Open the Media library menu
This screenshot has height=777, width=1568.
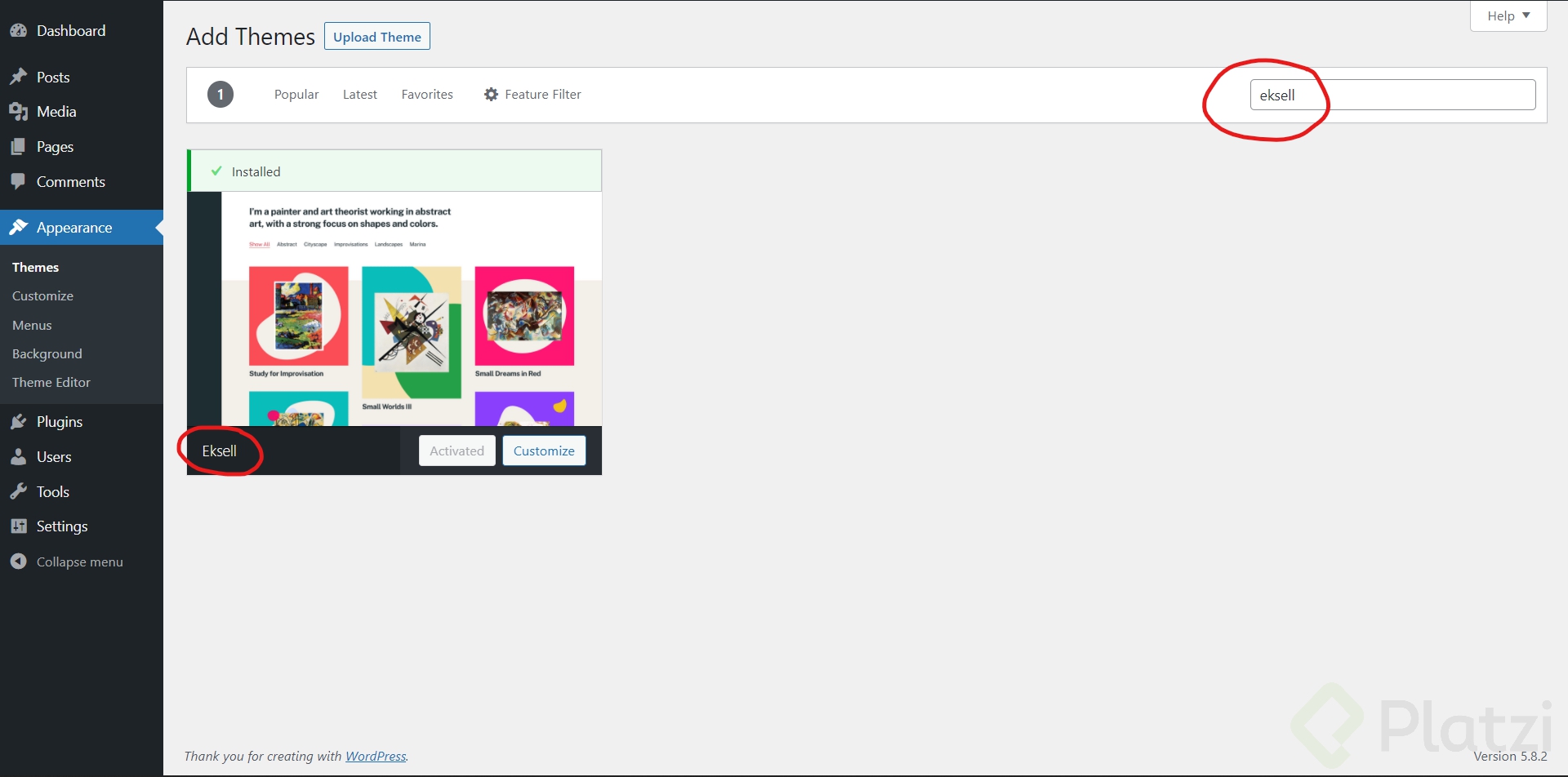point(82,112)
